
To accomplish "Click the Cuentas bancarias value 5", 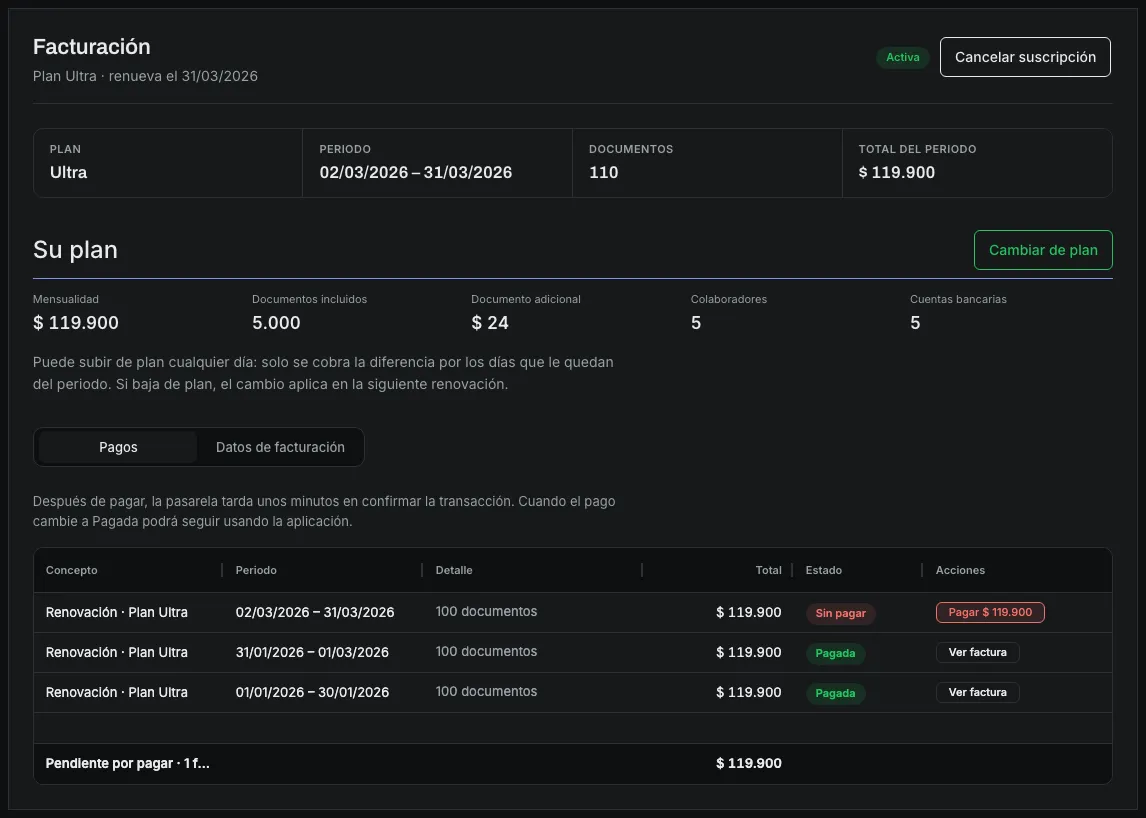I will click(x=915, y=323).
